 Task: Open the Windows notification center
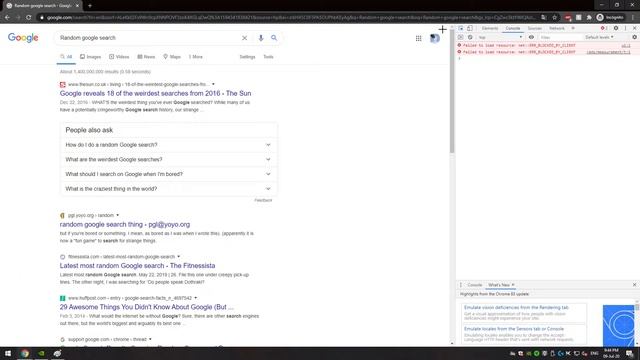click(630, 353)
